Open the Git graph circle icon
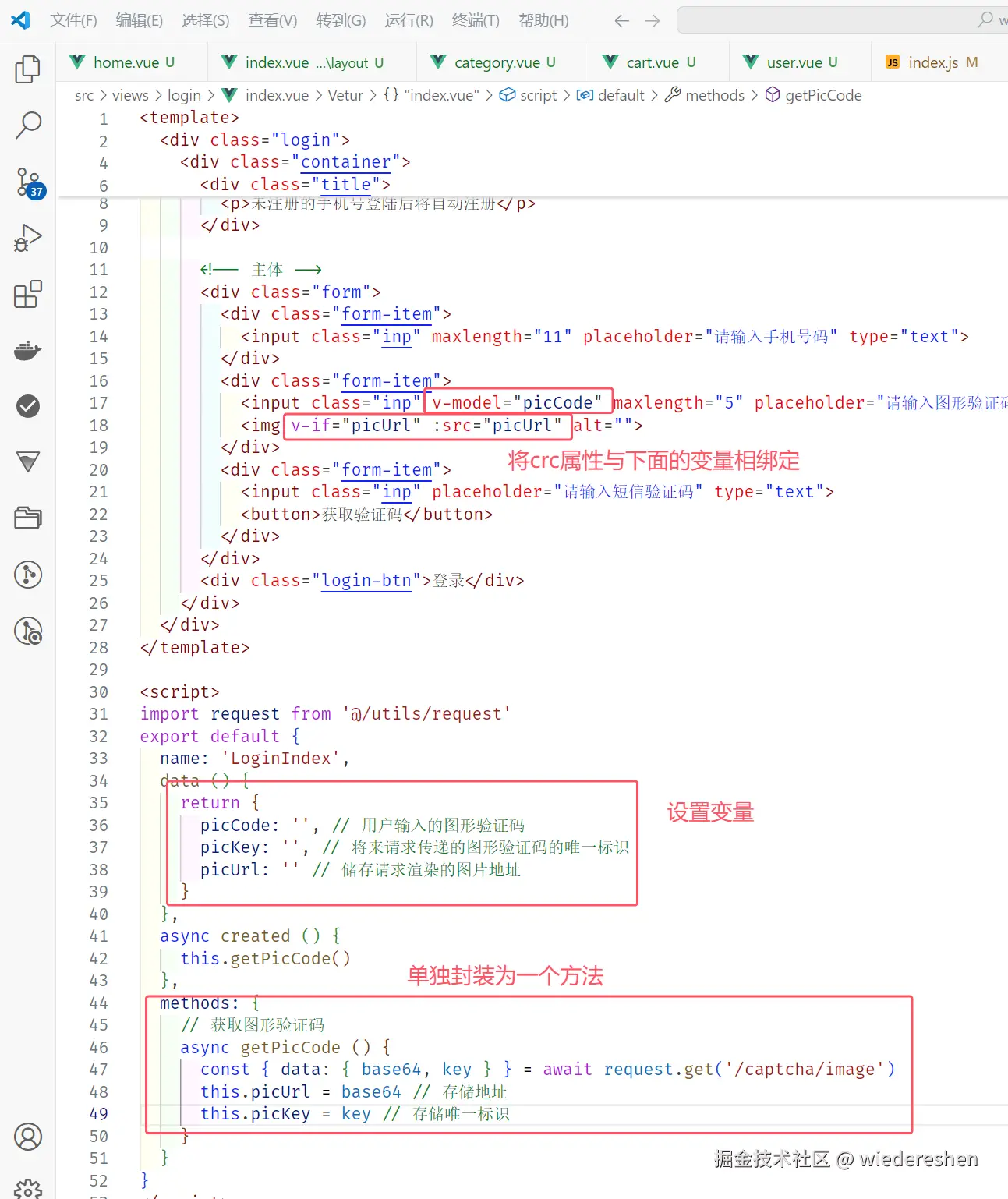The image size is (1008, 1199). tap(28, 575)
